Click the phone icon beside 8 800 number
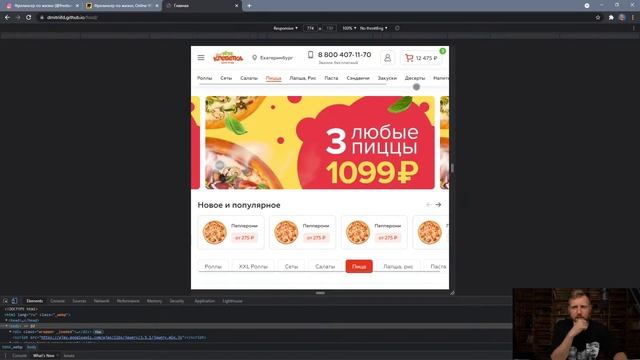640x360 pixels. coord(310,55)
